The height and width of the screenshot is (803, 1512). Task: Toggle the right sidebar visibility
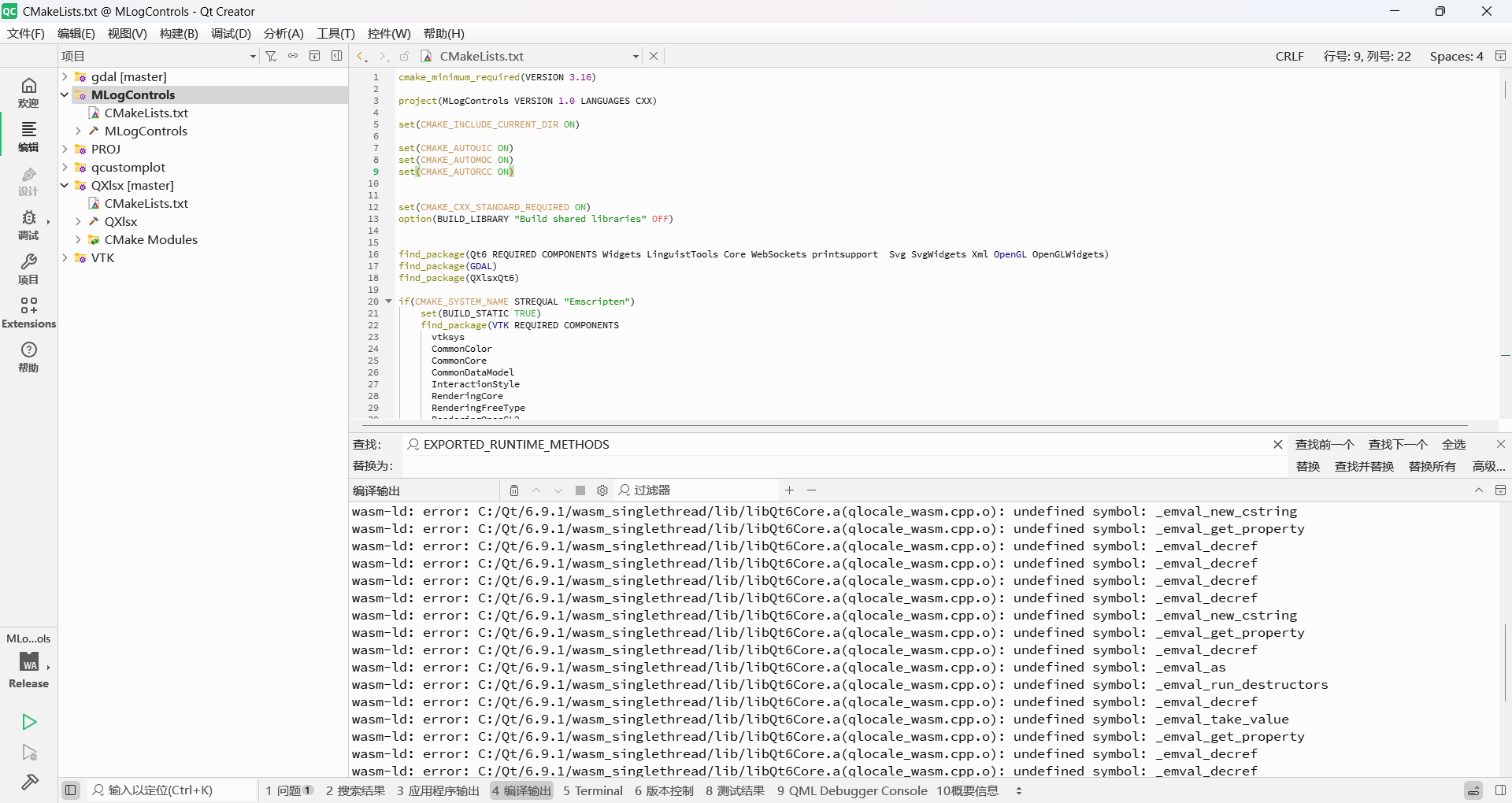(x=1500, y=790)
